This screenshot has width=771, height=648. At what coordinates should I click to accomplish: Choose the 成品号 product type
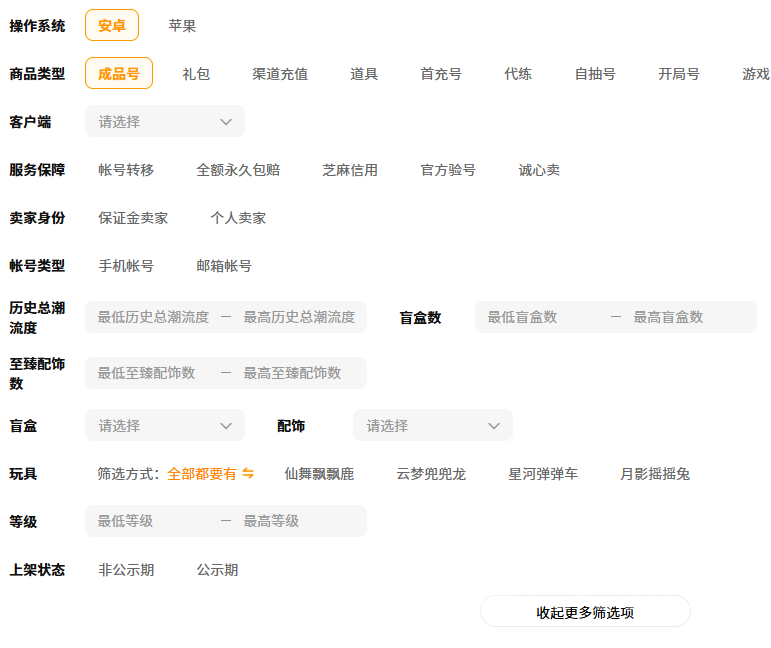119,74
